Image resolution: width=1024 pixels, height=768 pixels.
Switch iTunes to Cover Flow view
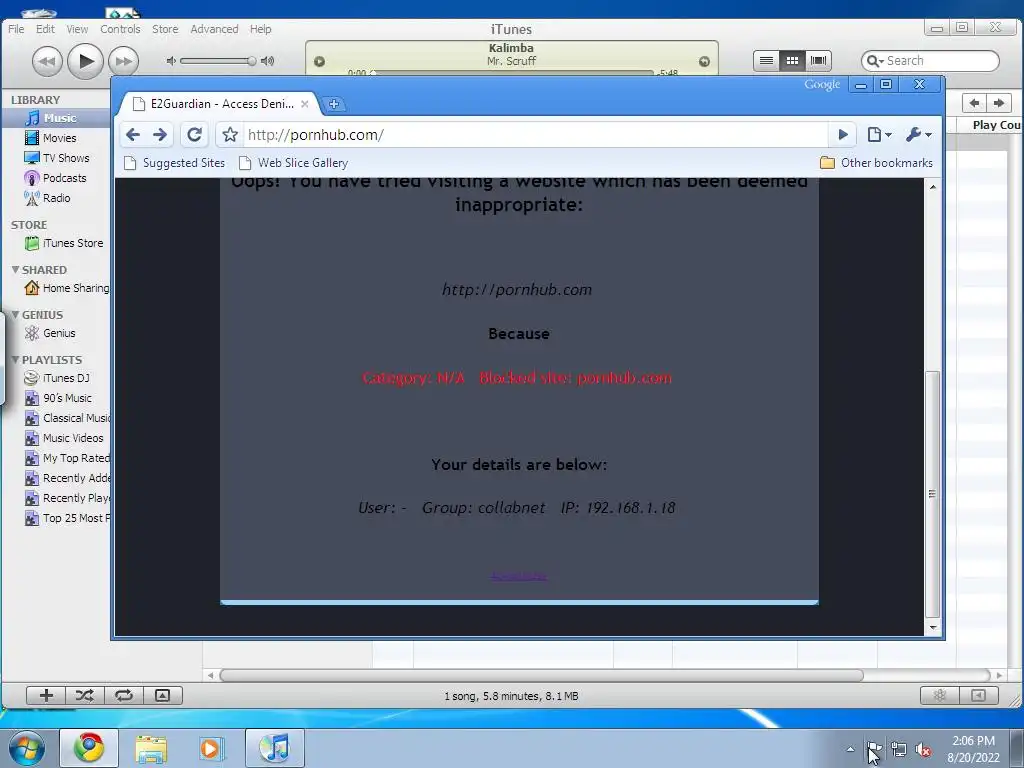point(818,61)
